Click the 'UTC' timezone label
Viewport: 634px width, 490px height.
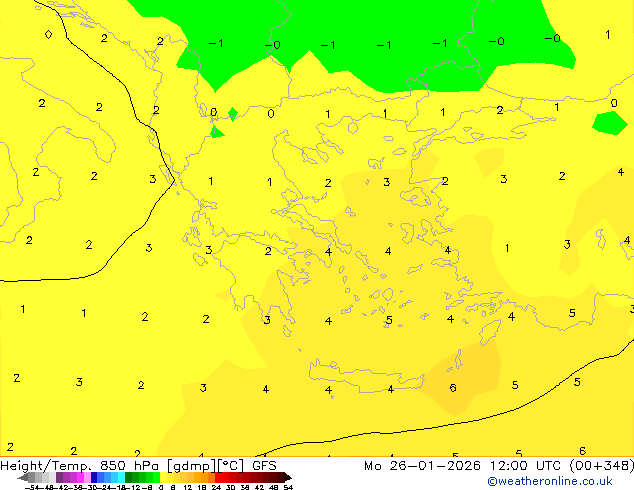pyautogui.click(x=548, y=466)
